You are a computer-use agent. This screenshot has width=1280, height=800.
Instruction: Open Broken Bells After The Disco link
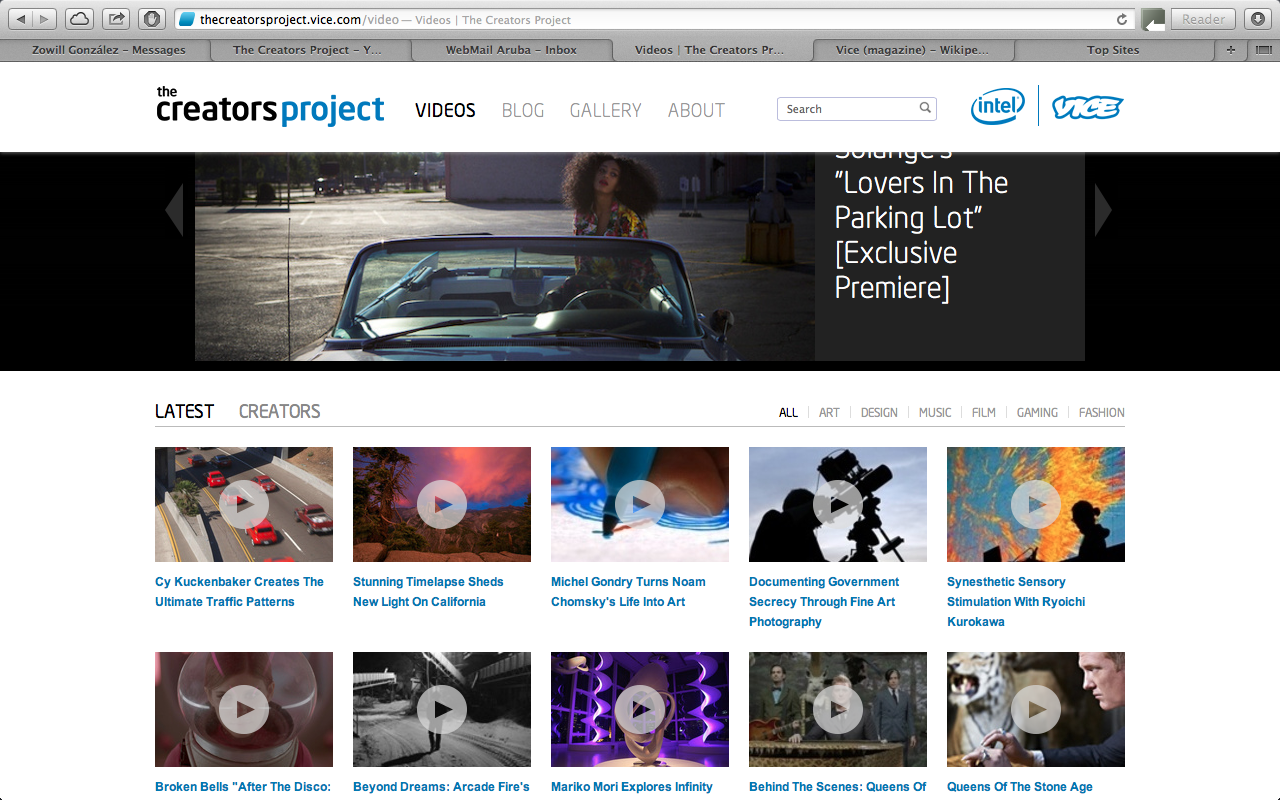[x=243, y=787]
